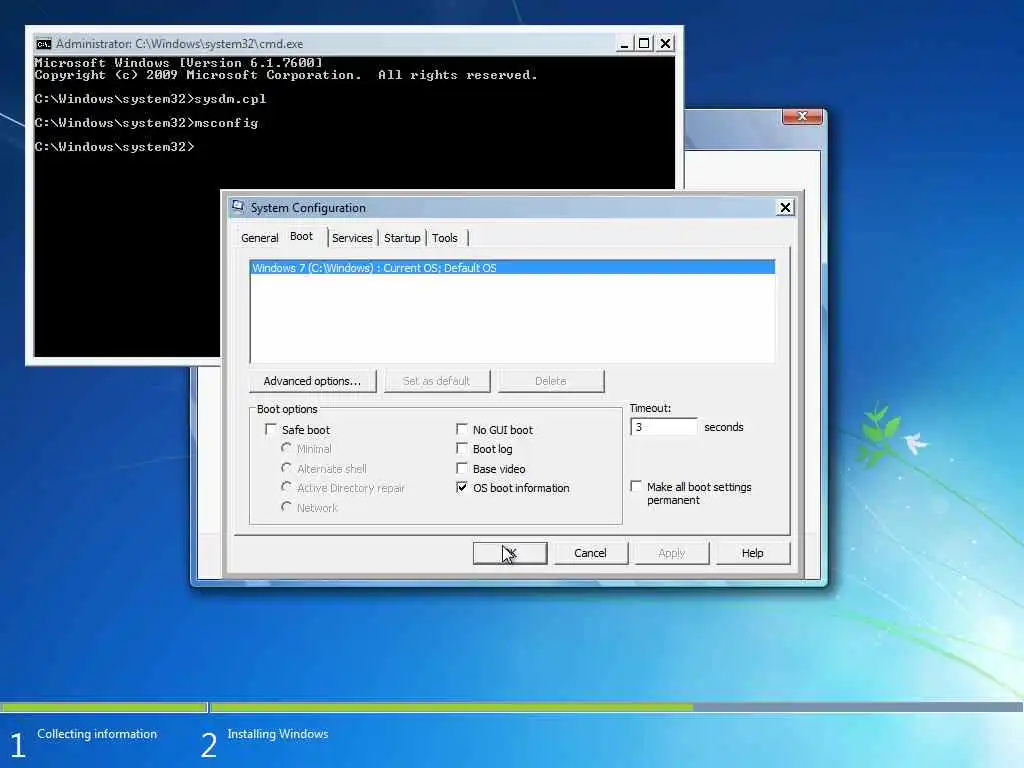The width and height of the screenshot is (1024, 768).
Task: Check Make all boot settings permanent
Action: 636,487
